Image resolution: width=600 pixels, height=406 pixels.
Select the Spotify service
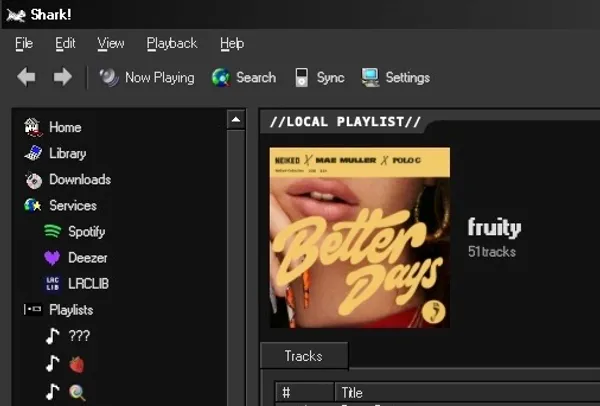tap(86, 231)
